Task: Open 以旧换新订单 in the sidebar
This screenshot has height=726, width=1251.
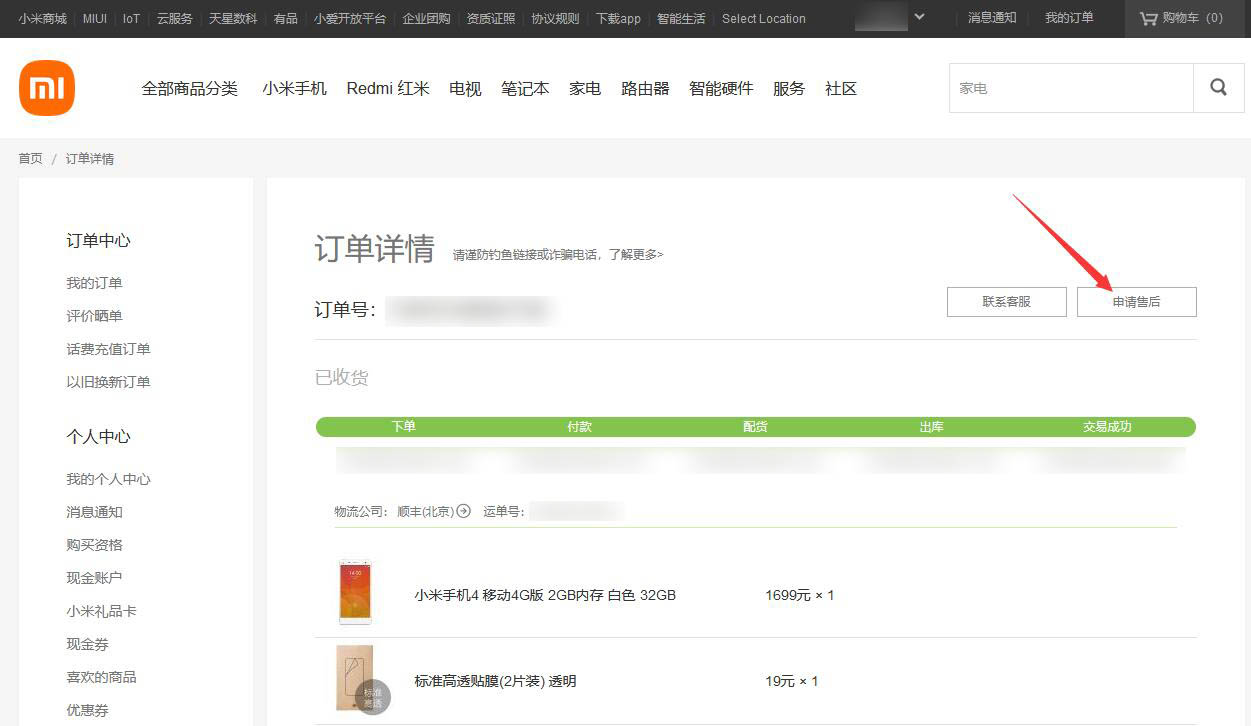Action: [108, 382]
